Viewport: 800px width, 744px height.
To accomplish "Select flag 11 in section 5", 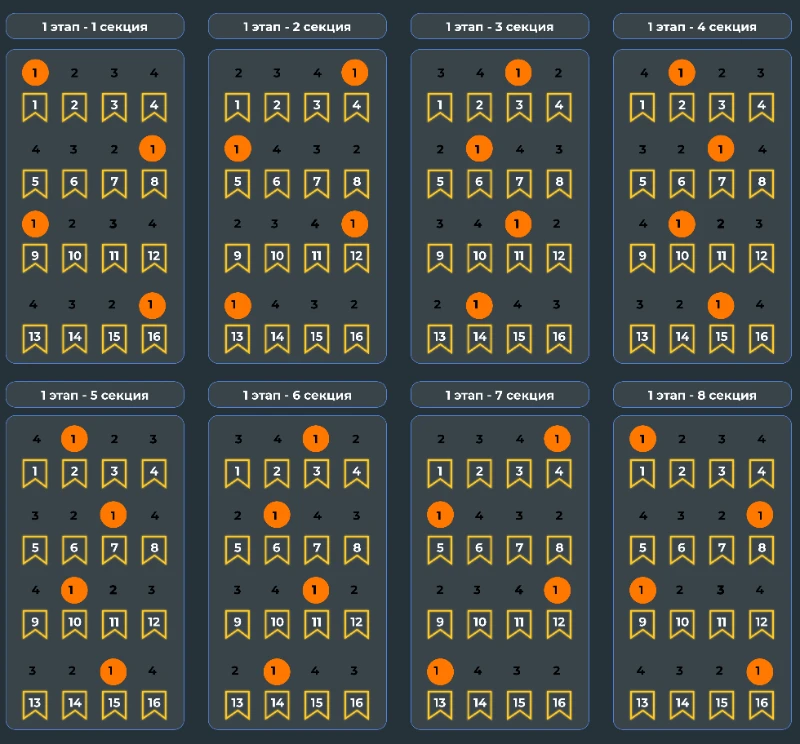I will (x=114, y=624).
